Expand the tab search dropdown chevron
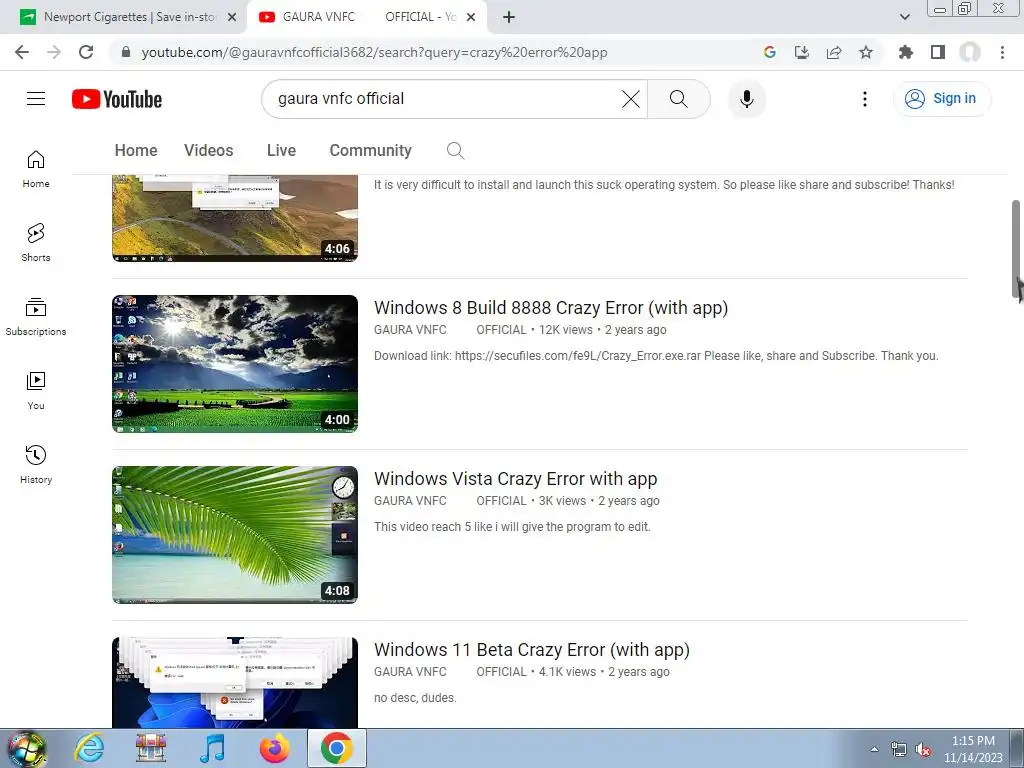Image resolution: width=1024 pixels, height=768 pixels. coord(904,17)
